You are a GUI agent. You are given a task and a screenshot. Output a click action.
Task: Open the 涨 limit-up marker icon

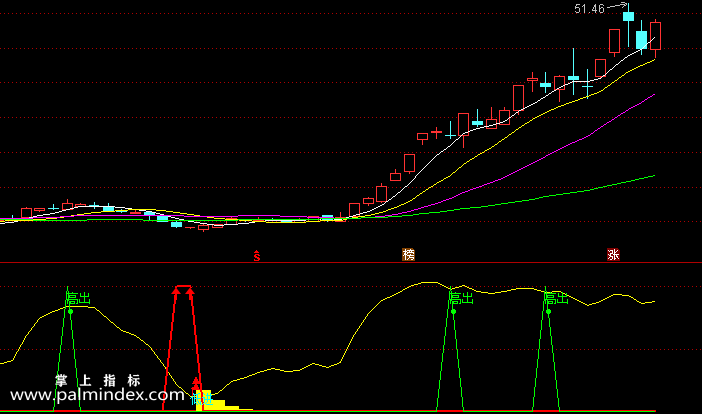(x=613, y=255)
